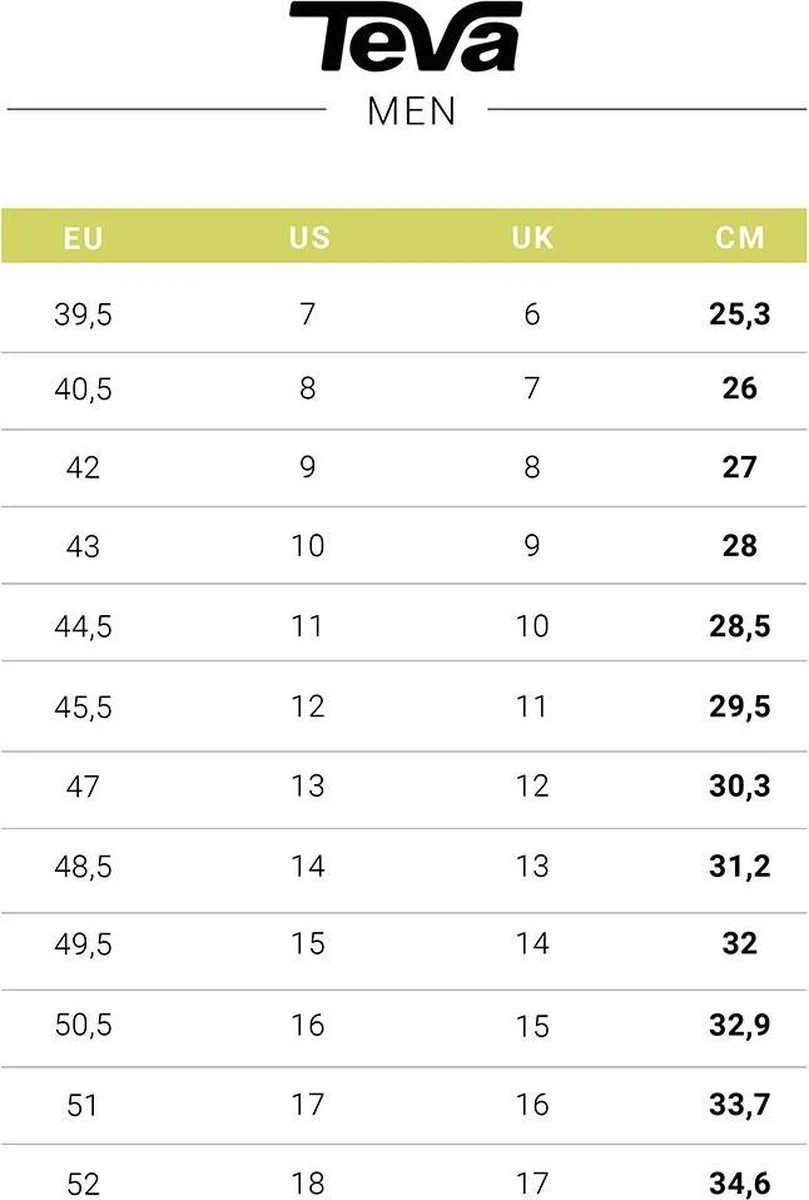Click EU size 45,5 cell
This screenshot has height=1200, width=809.
(x=83, y=707)
